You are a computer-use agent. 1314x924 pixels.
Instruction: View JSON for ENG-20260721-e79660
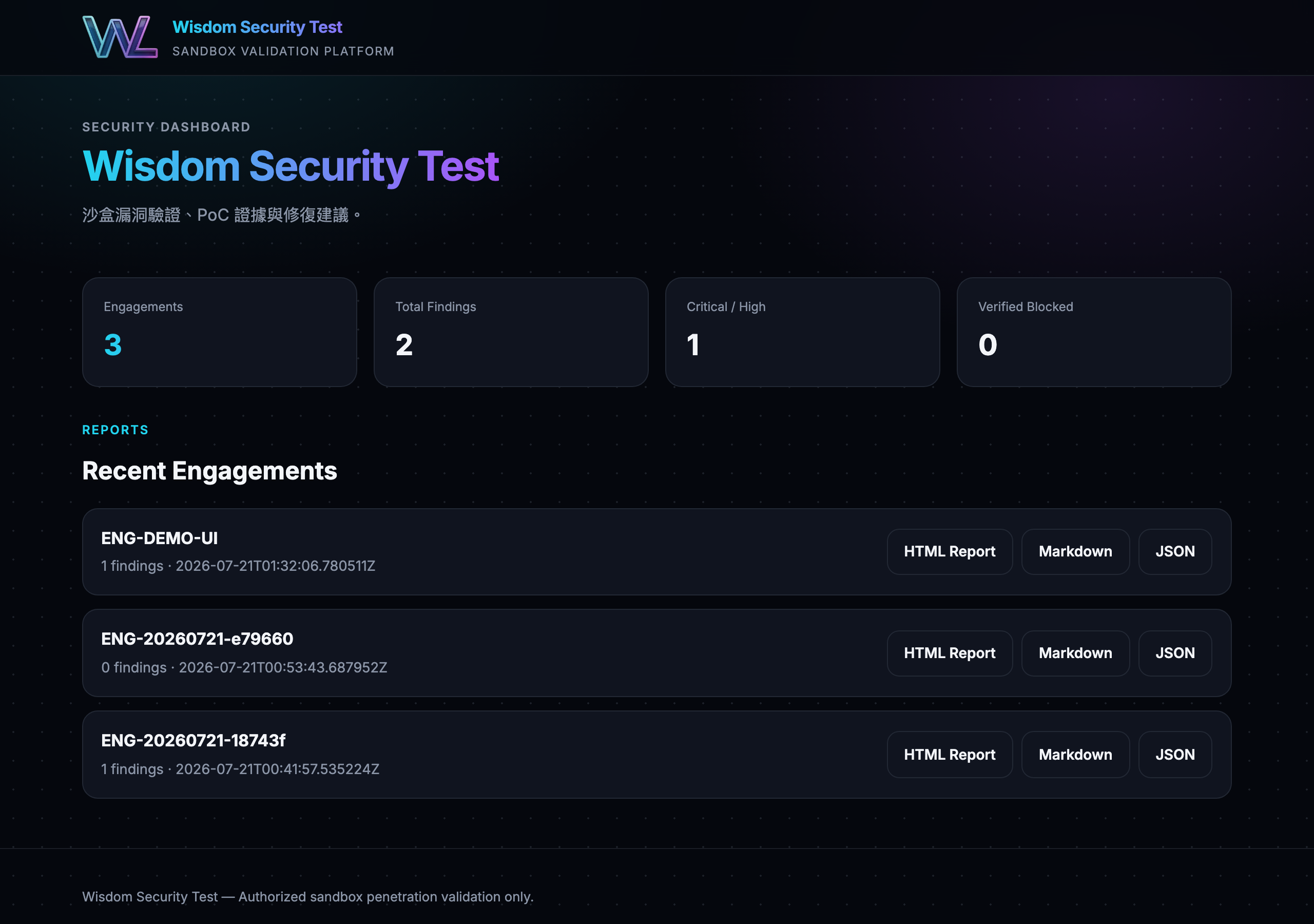click(1175, 653)
